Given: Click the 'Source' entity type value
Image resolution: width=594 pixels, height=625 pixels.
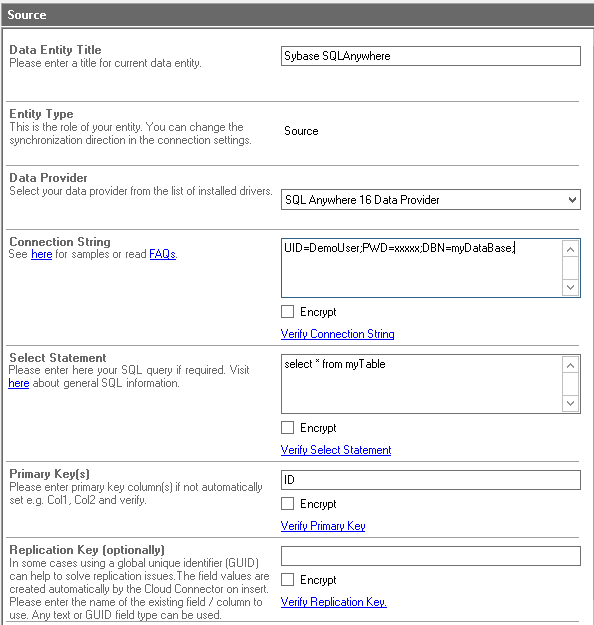Looking at the screenshot, I should coord(301,131).
